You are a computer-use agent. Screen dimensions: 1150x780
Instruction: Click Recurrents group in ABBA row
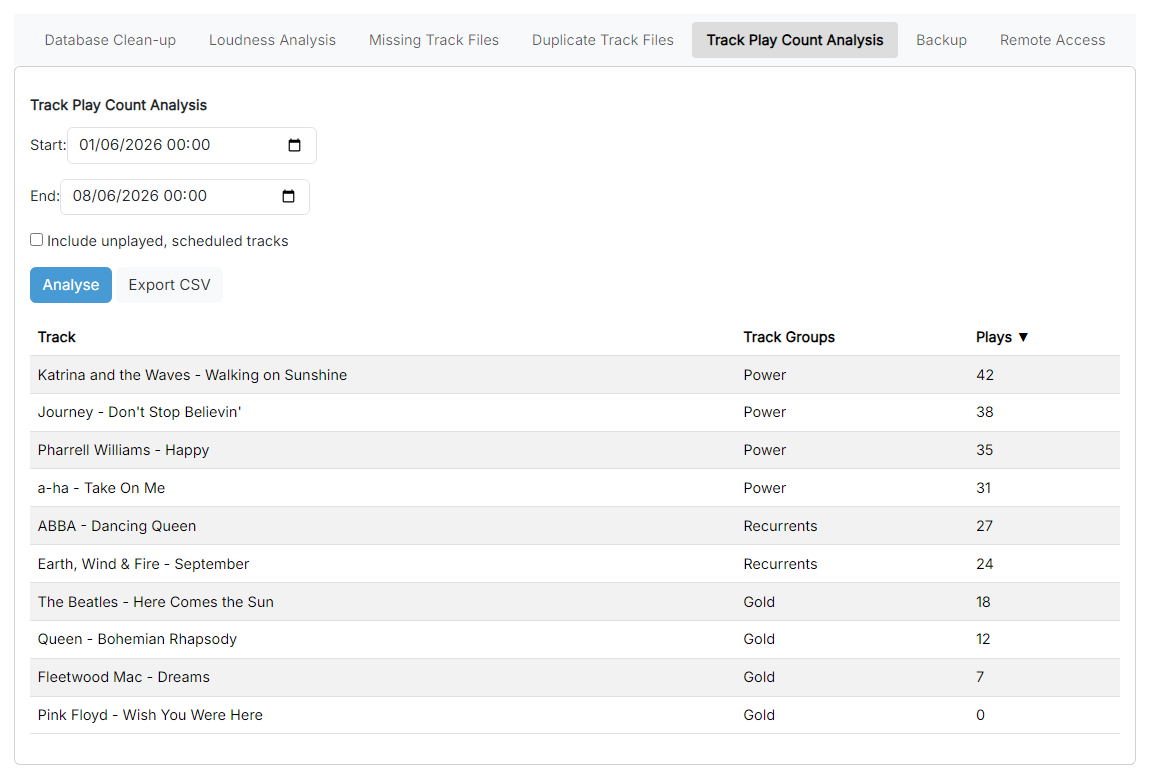(780, 526)
